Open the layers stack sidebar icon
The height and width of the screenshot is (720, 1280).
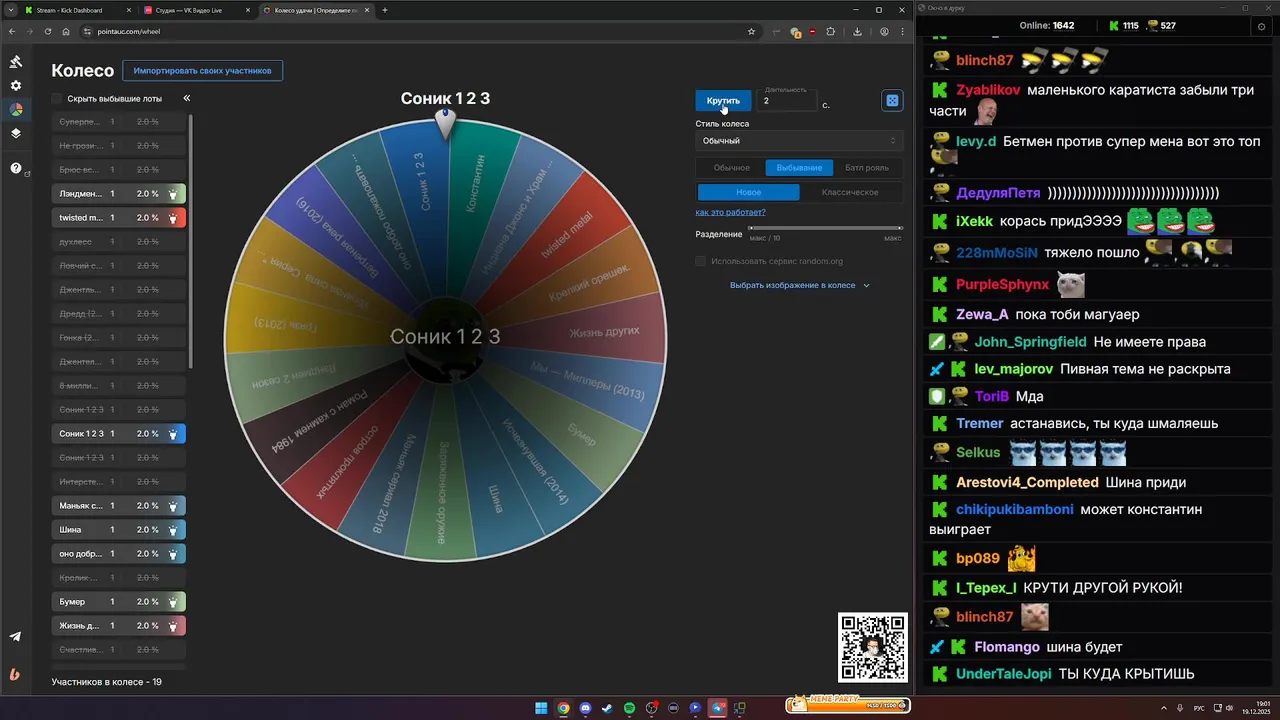coord(16,133)
